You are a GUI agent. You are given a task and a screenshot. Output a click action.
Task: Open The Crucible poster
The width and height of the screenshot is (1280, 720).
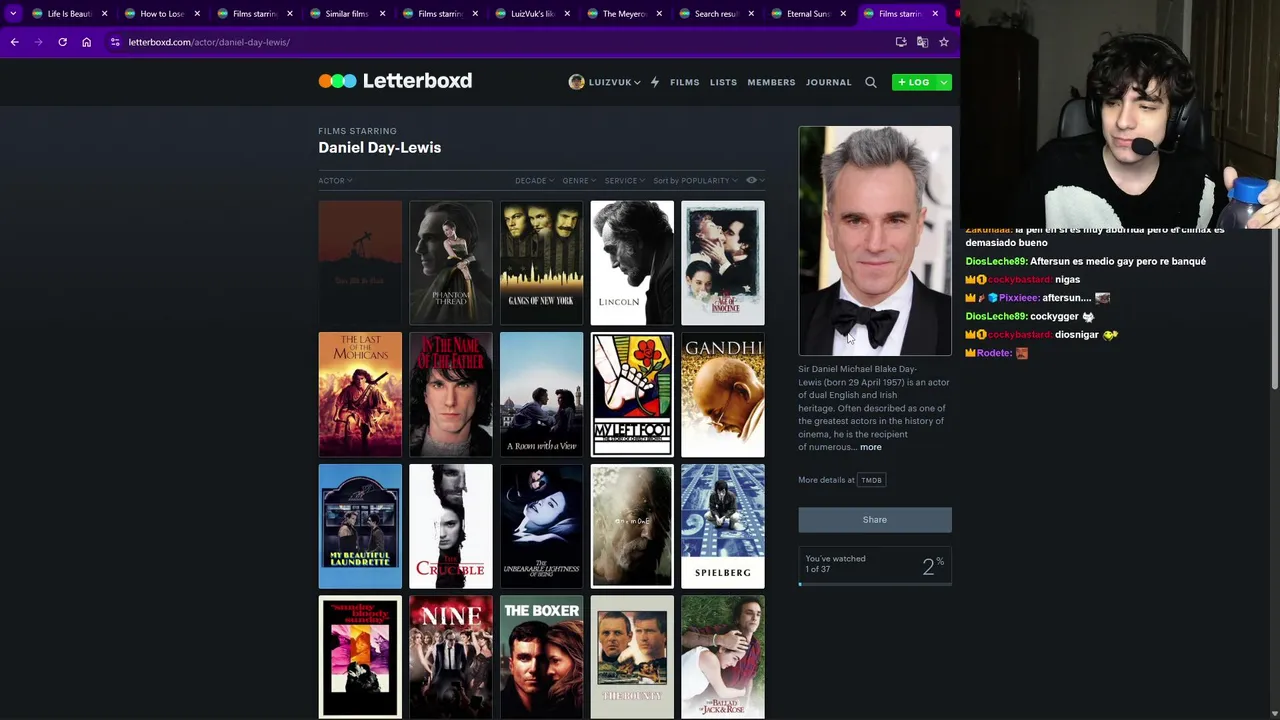pyautogui.click(x=451, y=526)
